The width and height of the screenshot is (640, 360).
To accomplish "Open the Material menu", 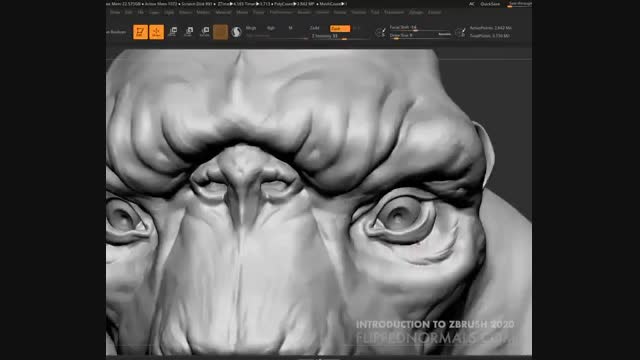I will tap(223, 13).
